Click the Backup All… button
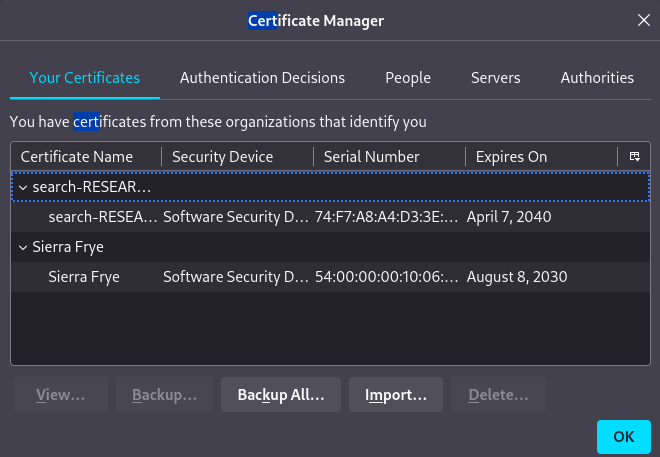This screenshot has width=660, height=457. click(x=281, y=395)
